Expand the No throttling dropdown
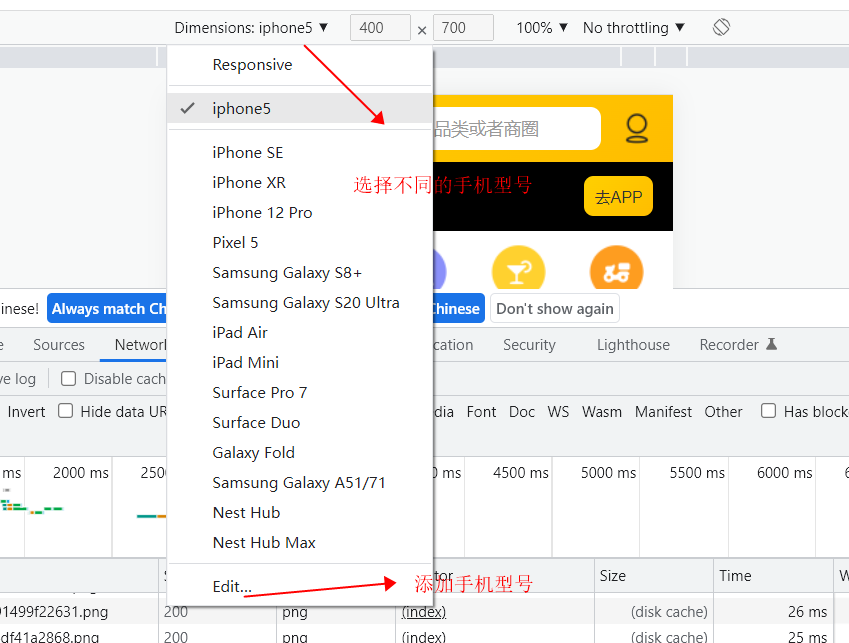The image size is (849, 643). pyautogui.click(x=634, y=28)
